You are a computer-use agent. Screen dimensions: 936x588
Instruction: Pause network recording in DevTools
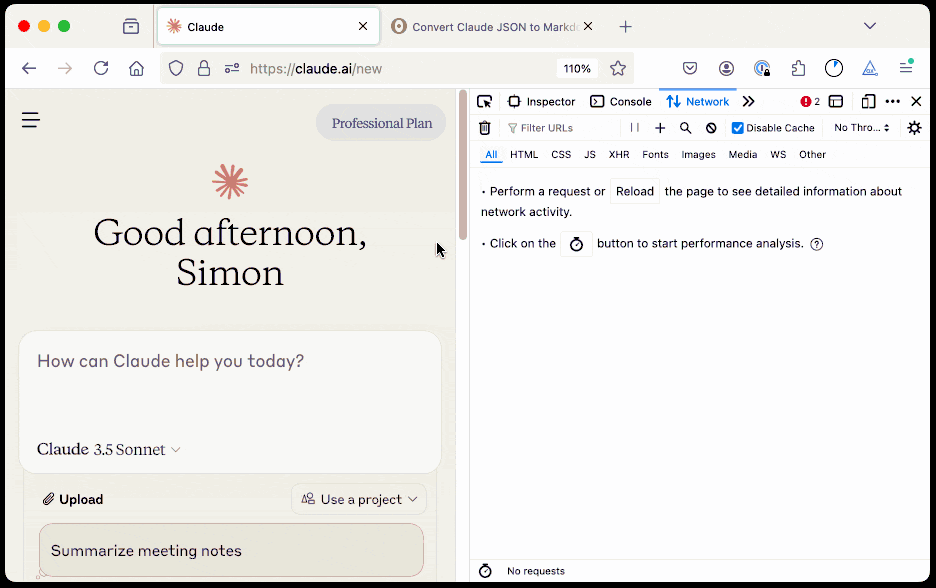tap(635, 128)
